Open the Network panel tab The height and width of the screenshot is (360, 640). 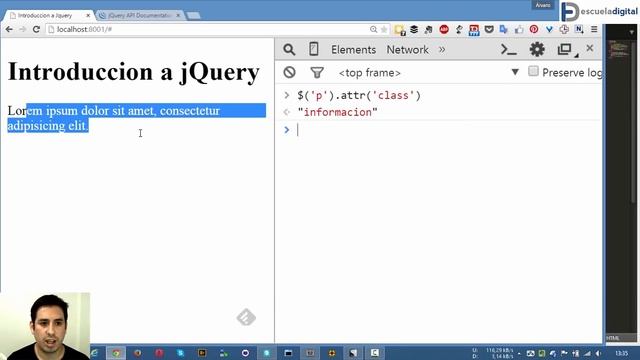coord(407,50)
